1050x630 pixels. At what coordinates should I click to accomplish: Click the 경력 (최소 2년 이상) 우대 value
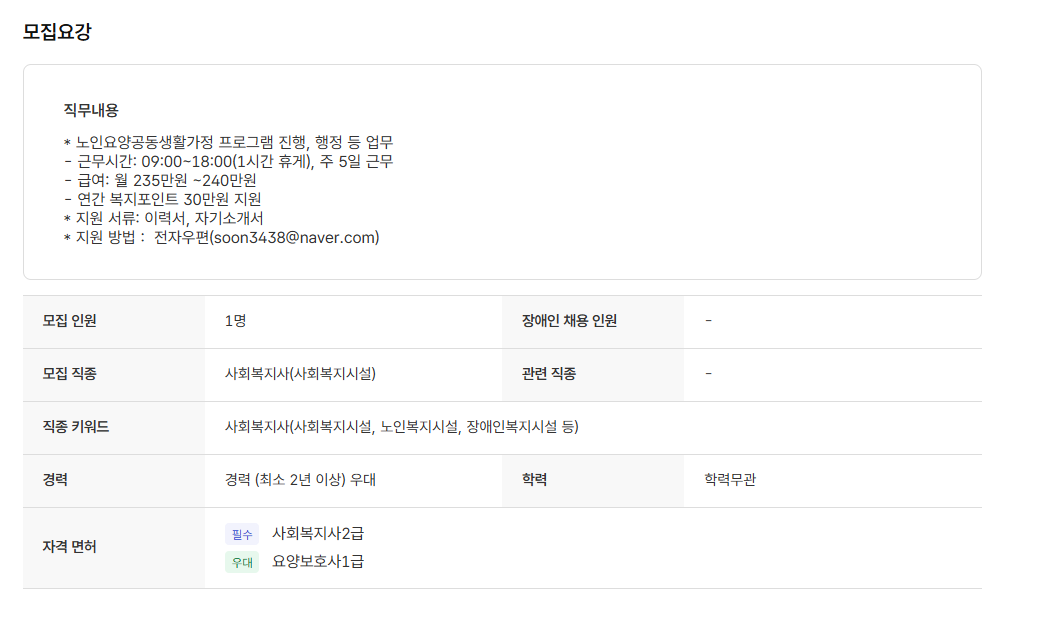point(300,480)
